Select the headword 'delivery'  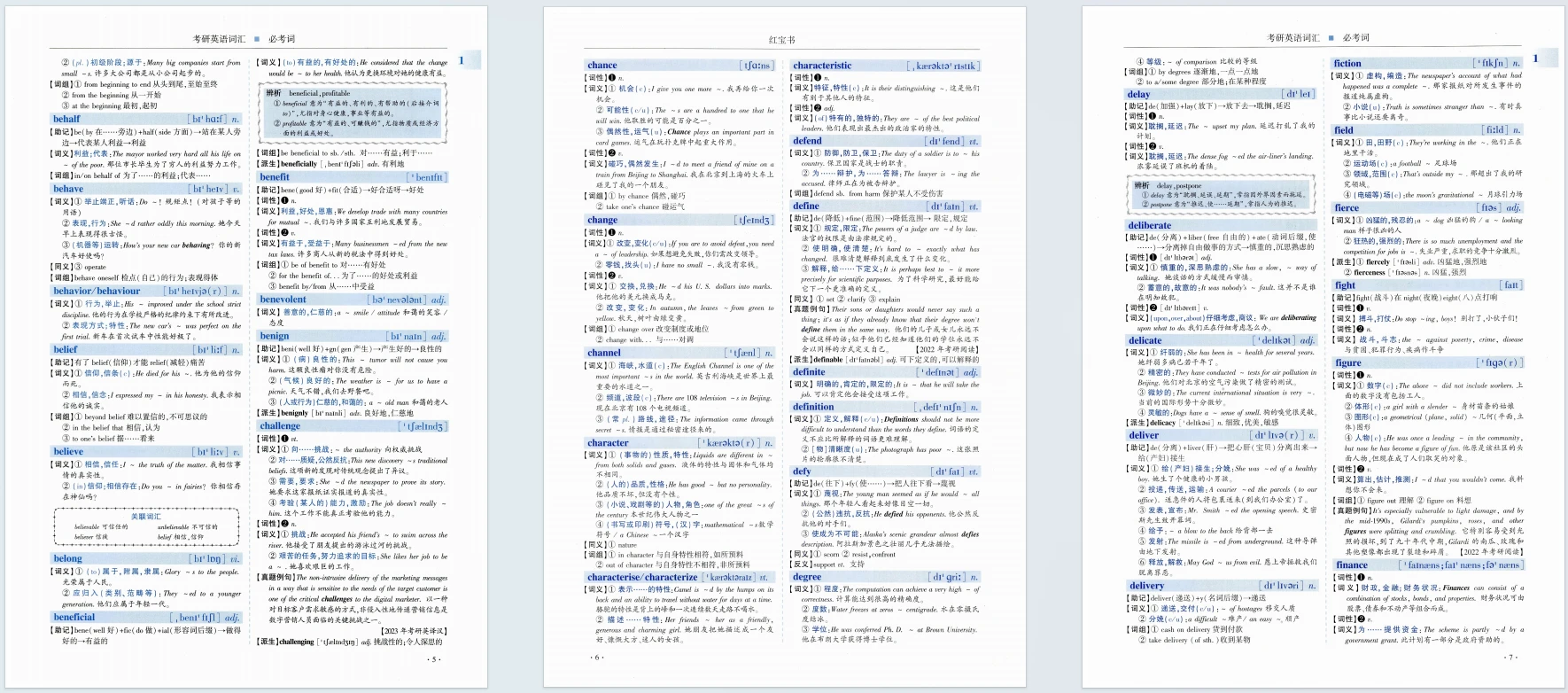click(x=1146, y=586)
